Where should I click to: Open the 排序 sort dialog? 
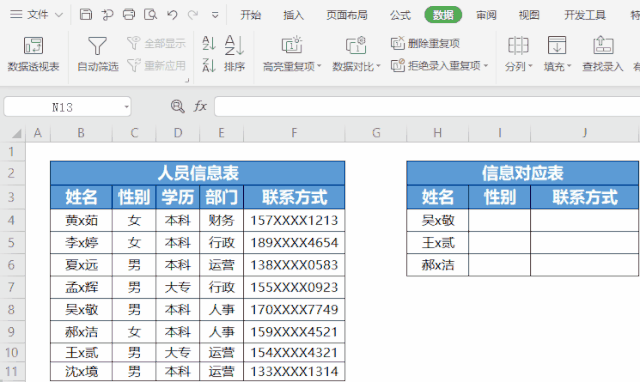tap(234, 54)
